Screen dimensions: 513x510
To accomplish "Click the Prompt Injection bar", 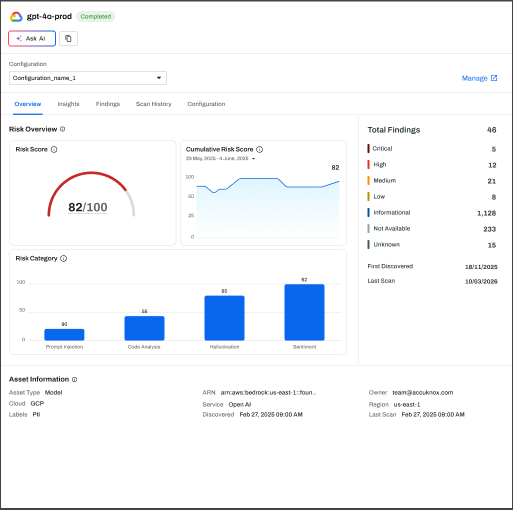I will [x=64, y=334].
